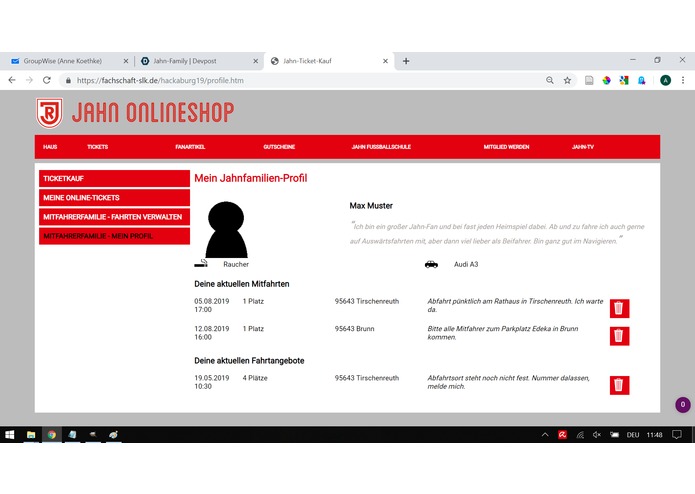Click the DEU language indicator
The height and width of the screenshot is (494, 695).
(x=633, y=435)
